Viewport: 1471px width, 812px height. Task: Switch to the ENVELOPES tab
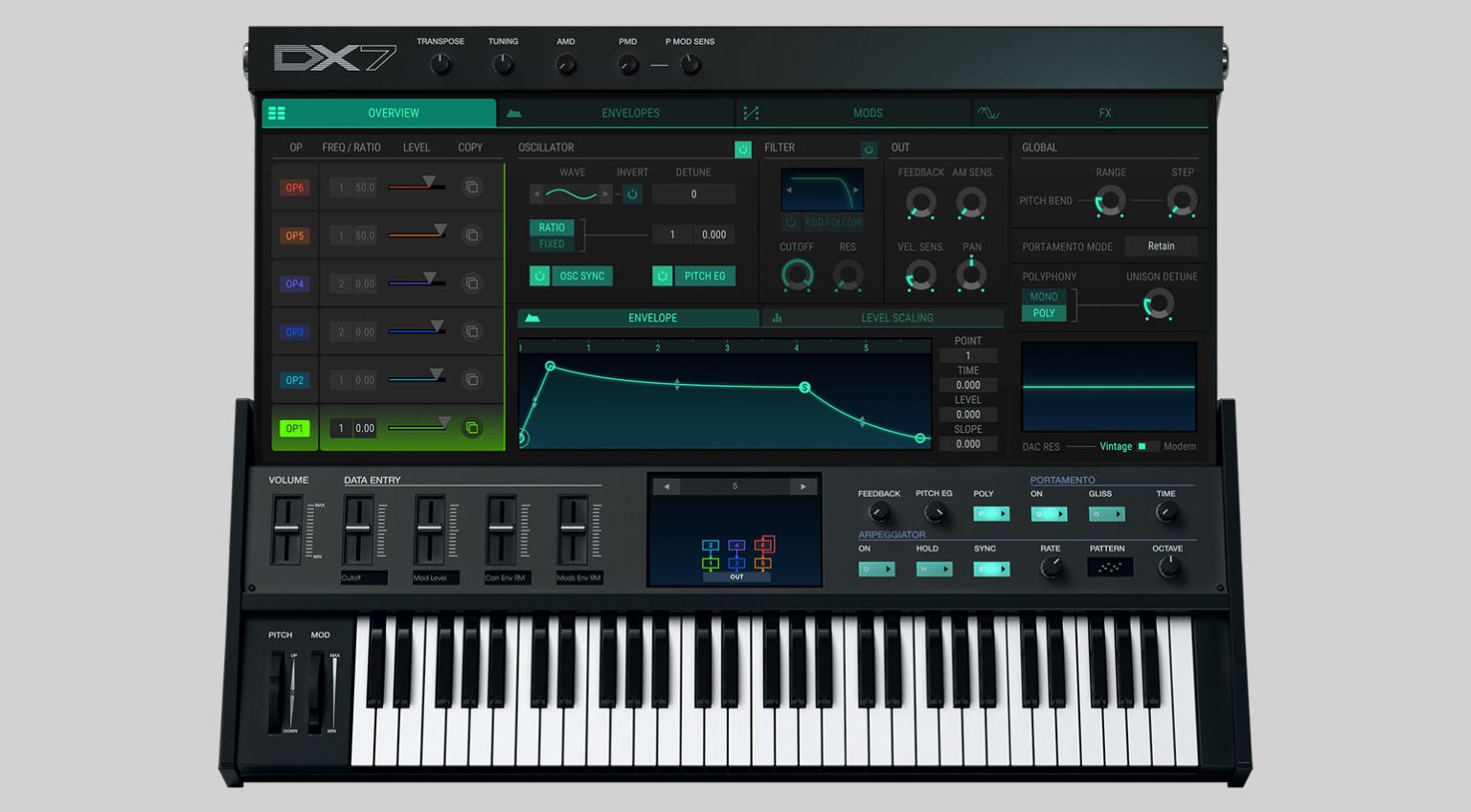click(629, 112)
